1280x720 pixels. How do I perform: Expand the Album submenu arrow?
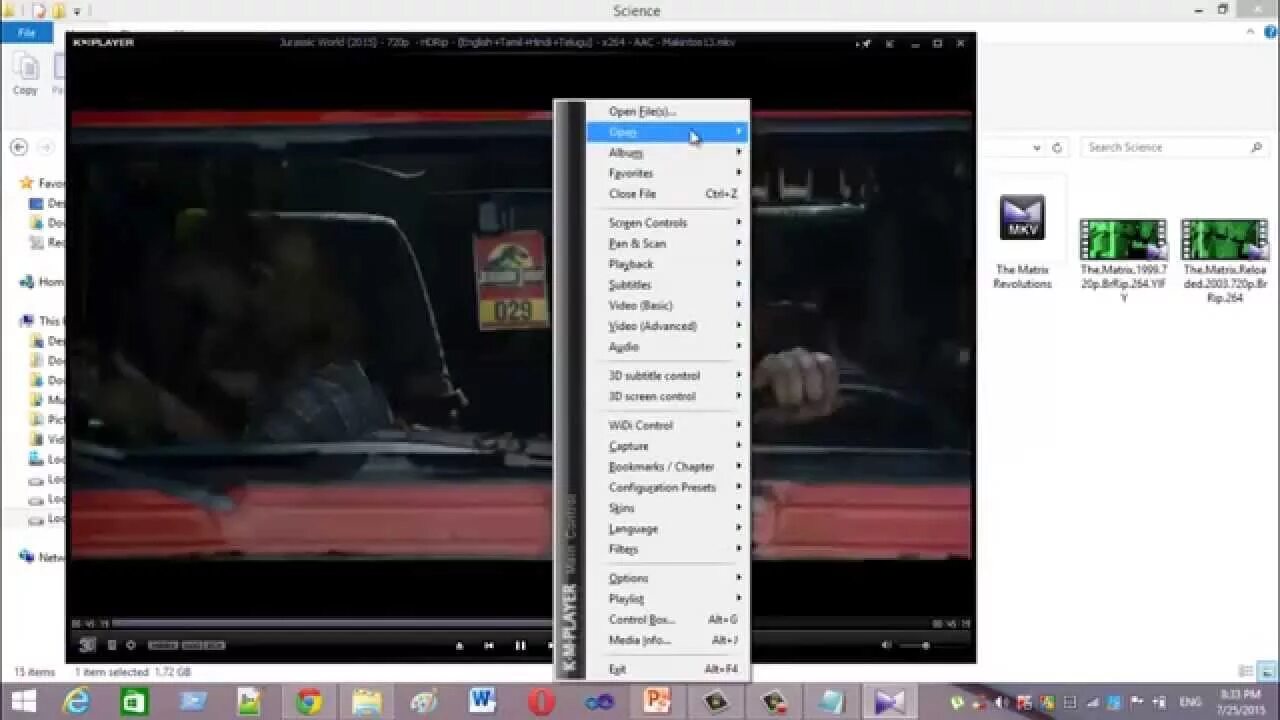click(x=739, y=152)
